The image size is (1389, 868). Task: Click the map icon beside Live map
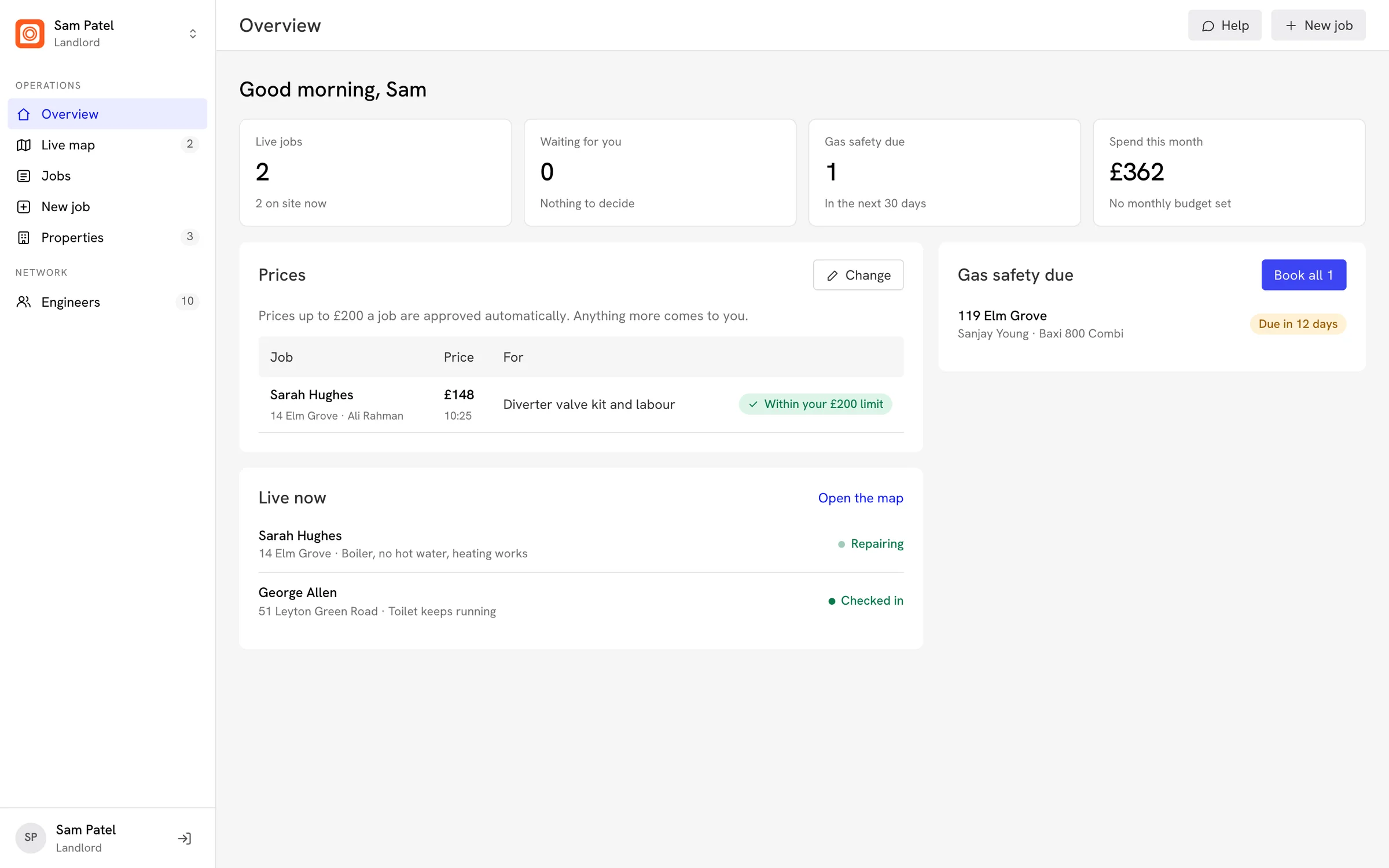[24, 145]
